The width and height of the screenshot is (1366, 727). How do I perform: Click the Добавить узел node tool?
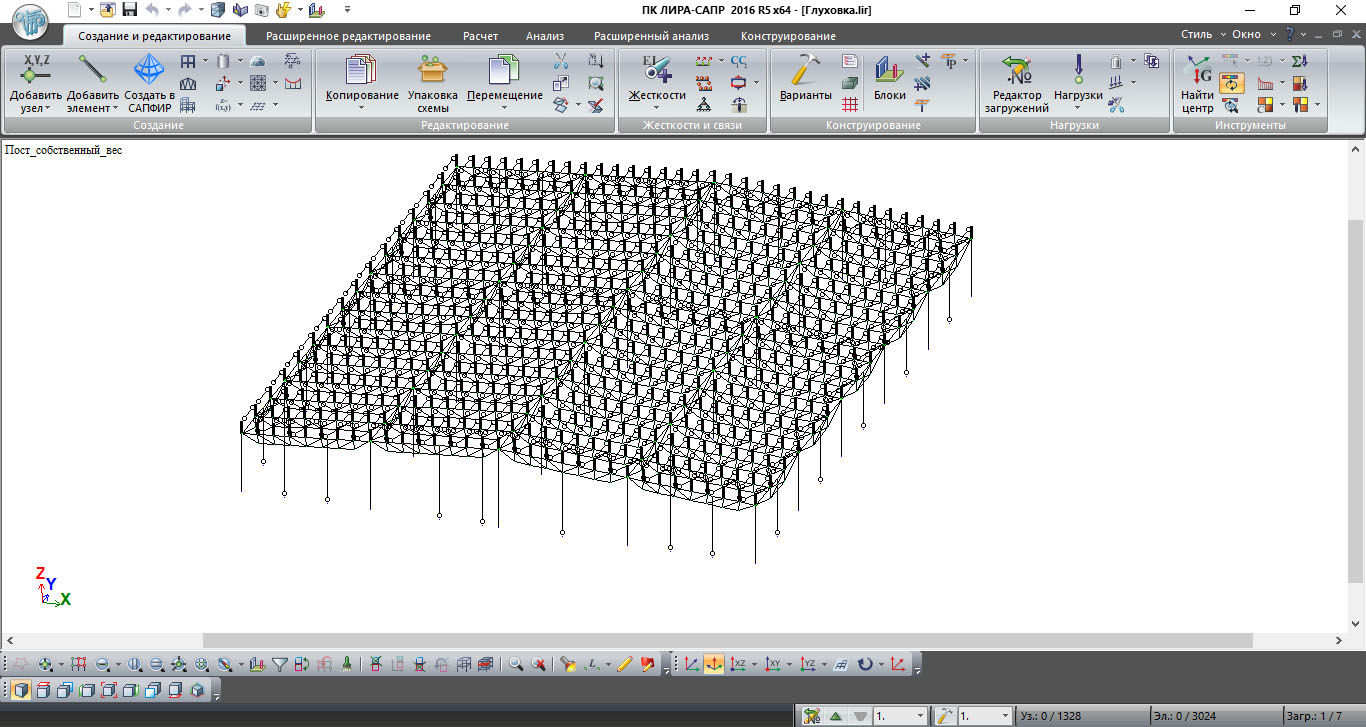[x=36, y=82]
